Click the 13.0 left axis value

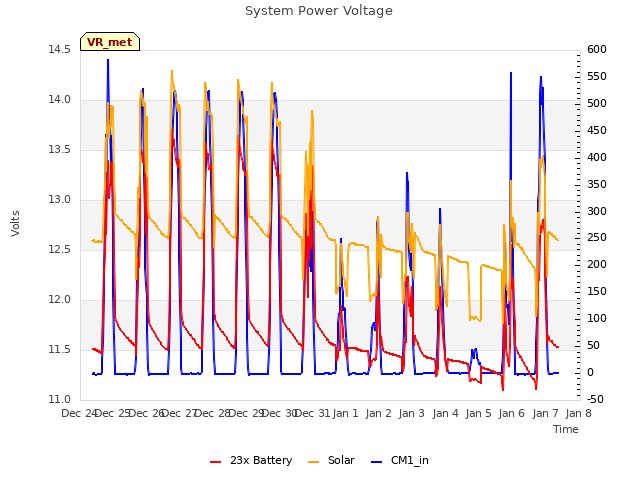(x=60, y=200)
